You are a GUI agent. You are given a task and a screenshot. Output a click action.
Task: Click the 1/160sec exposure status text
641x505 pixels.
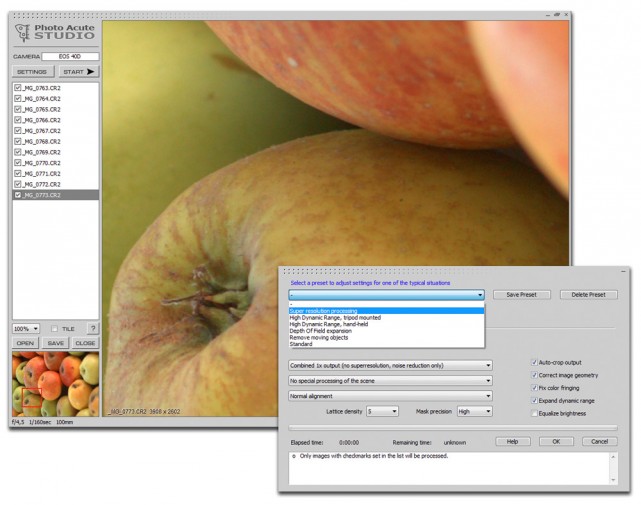40,422
